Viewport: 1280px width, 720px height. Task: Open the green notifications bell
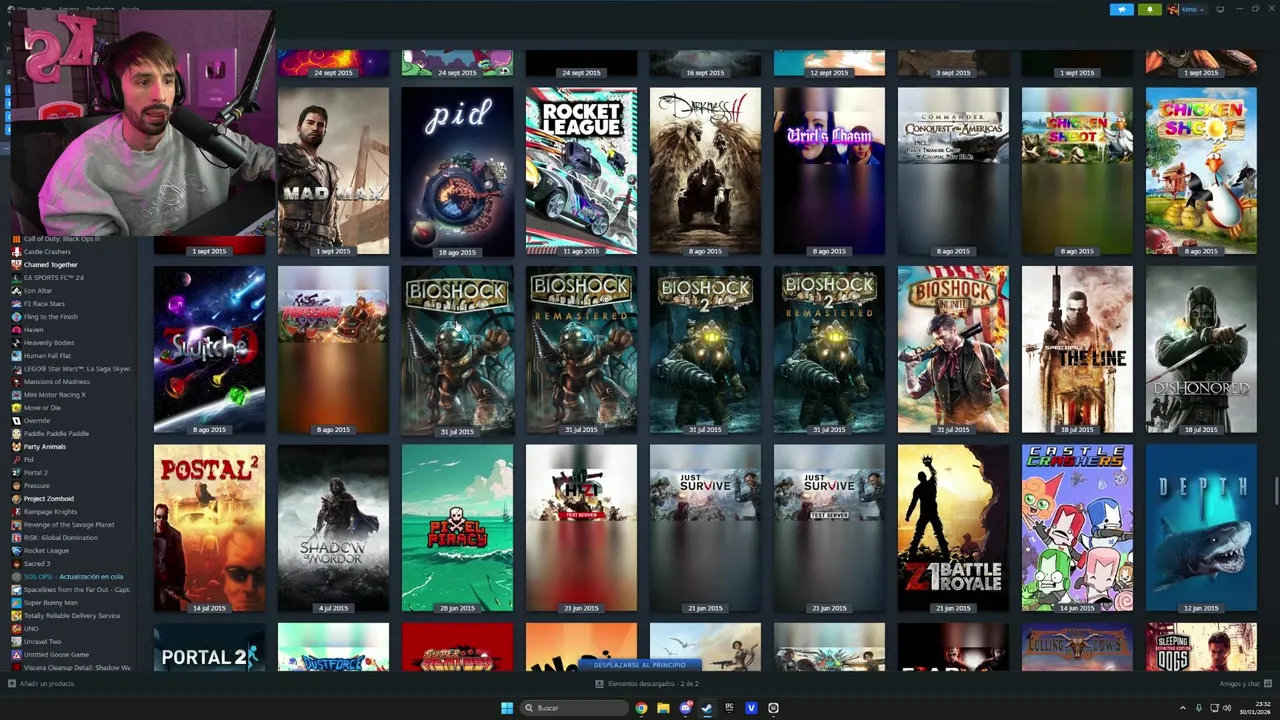tap(1149, 9)
